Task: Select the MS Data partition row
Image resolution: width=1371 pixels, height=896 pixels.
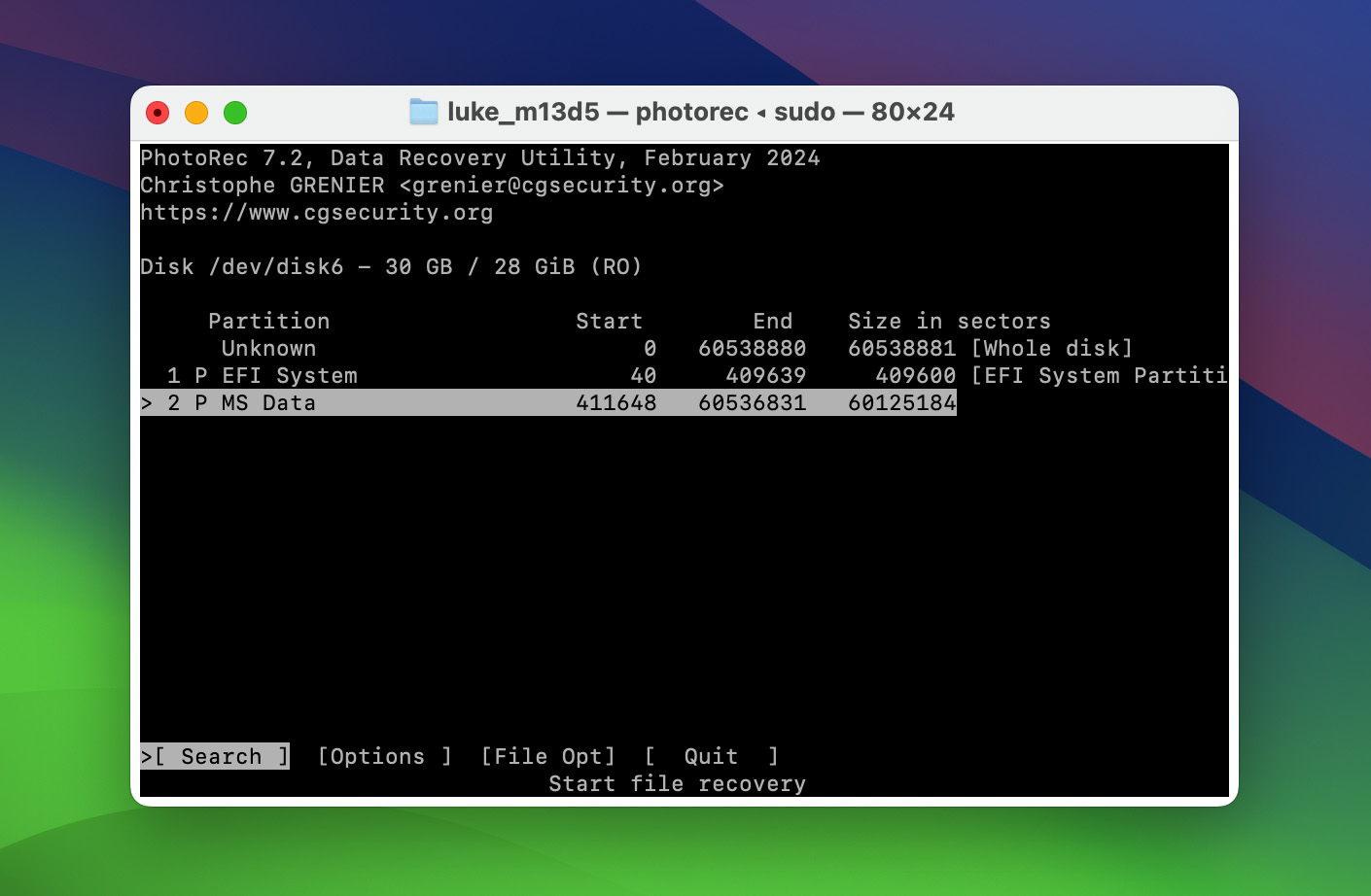Action: 548,402
